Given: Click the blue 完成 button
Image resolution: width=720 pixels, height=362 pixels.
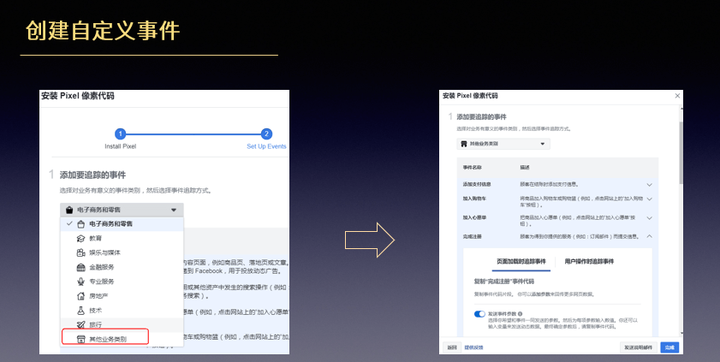Looking at the screenshot, I should click(670, 348).
